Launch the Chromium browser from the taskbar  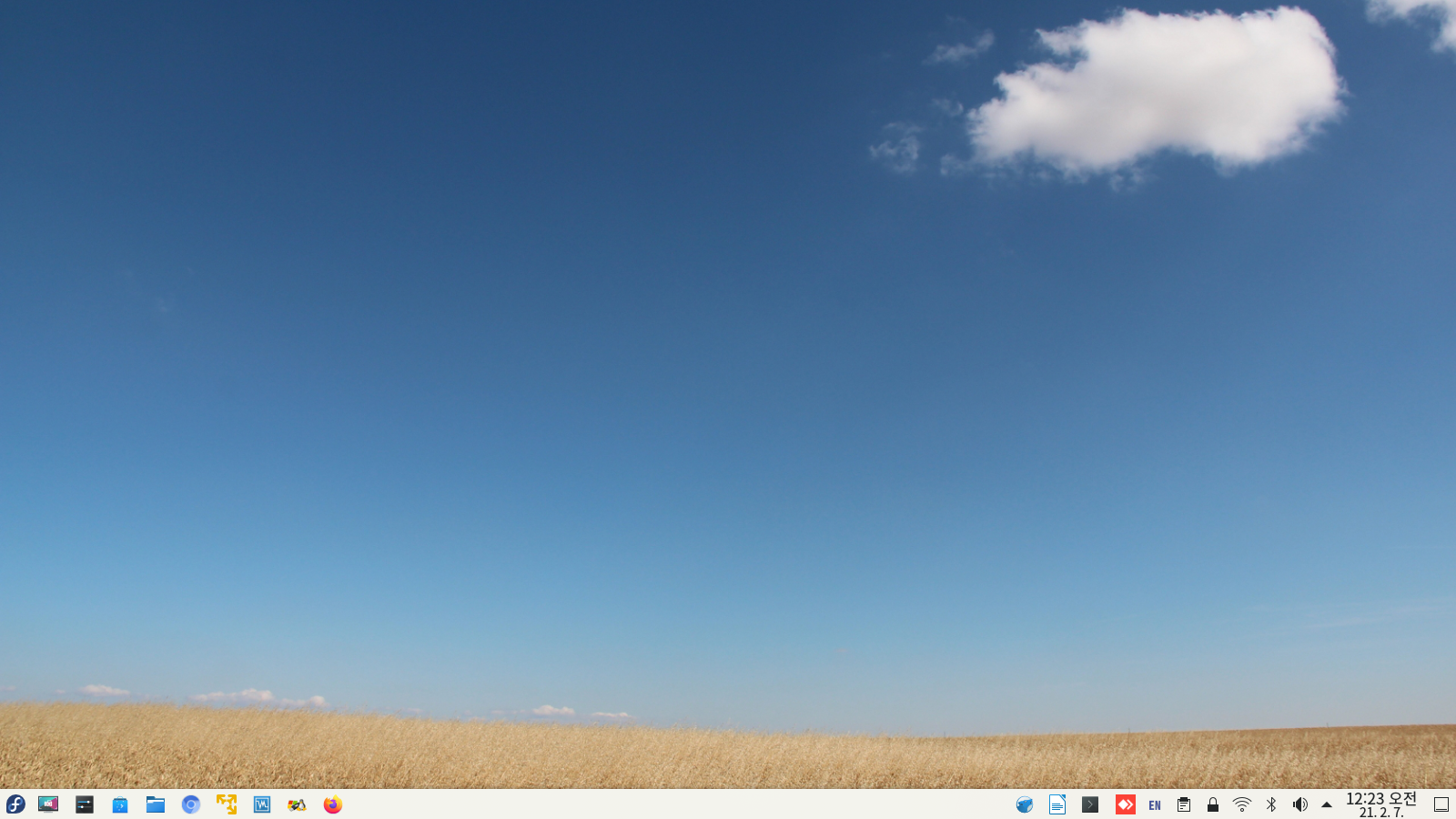(x=190, y=804)
